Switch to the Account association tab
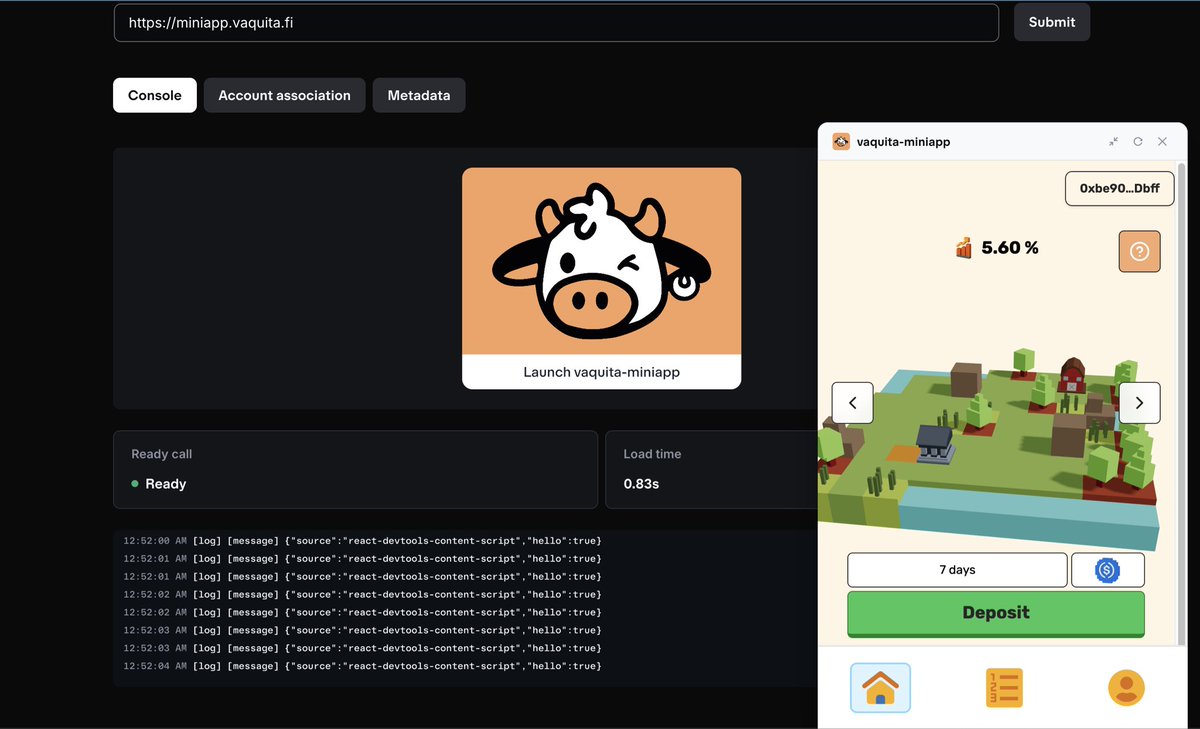Screen dimensions: 1200x729 pyautogui.click(x=284, y=95)
